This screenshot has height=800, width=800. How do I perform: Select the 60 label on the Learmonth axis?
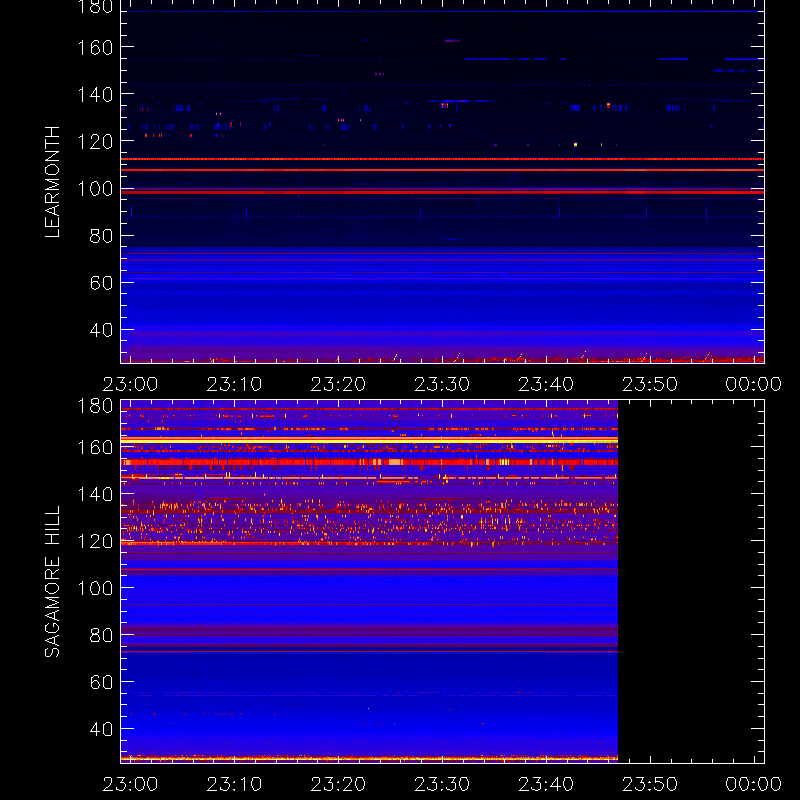click(101, 283)
